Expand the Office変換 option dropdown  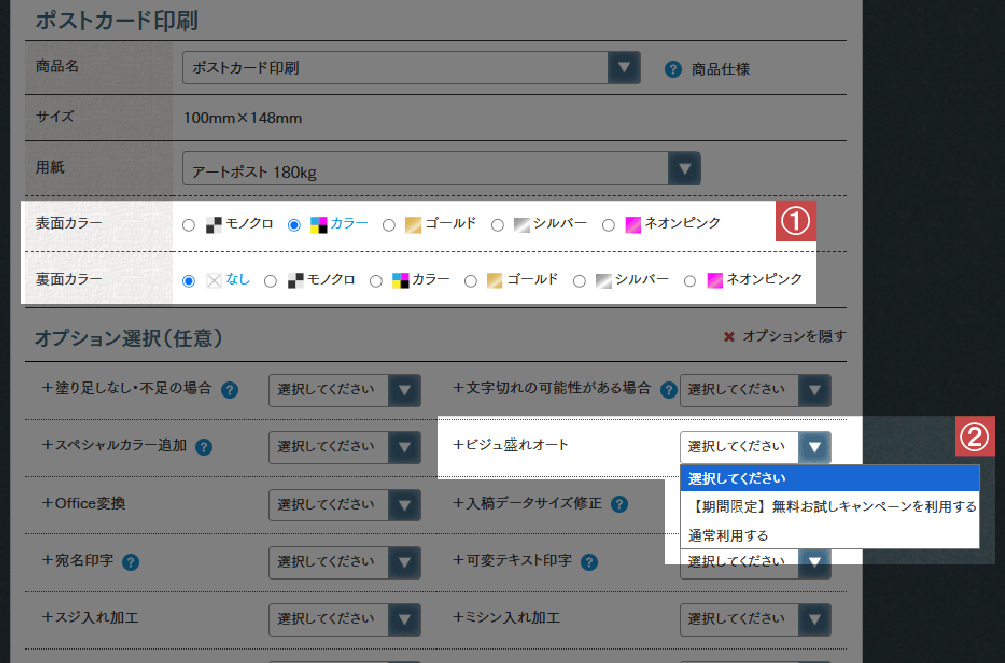click(344, 505)
